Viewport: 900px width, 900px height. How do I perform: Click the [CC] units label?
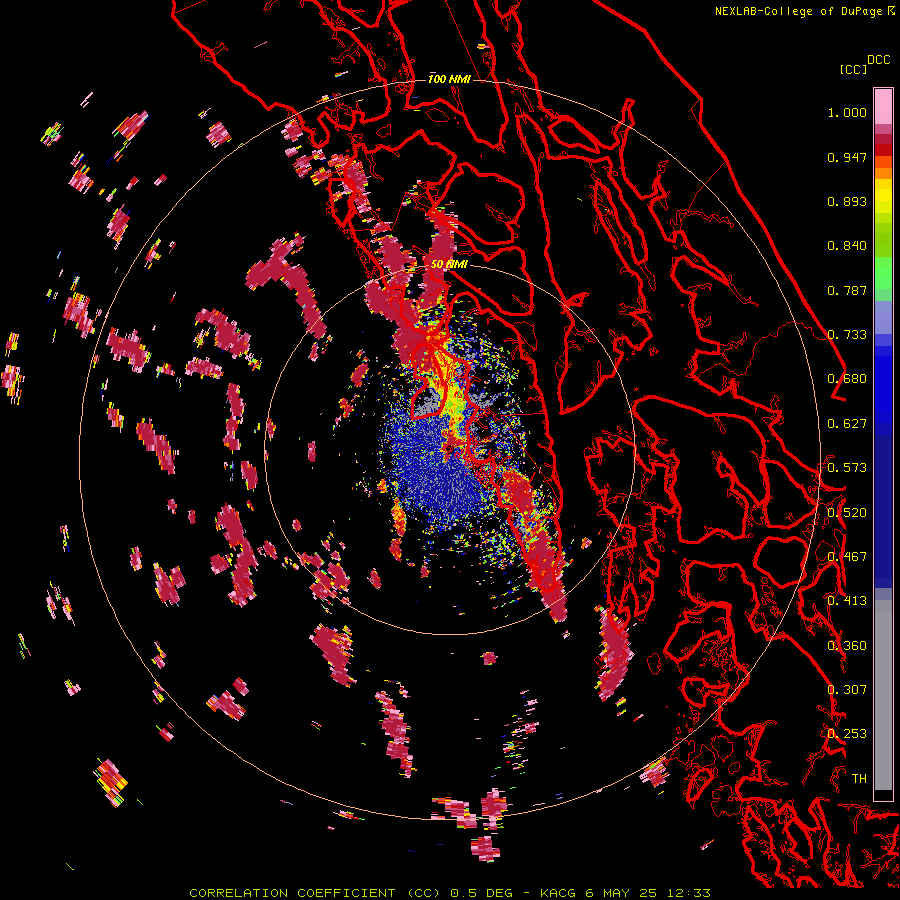click(854, 69)
